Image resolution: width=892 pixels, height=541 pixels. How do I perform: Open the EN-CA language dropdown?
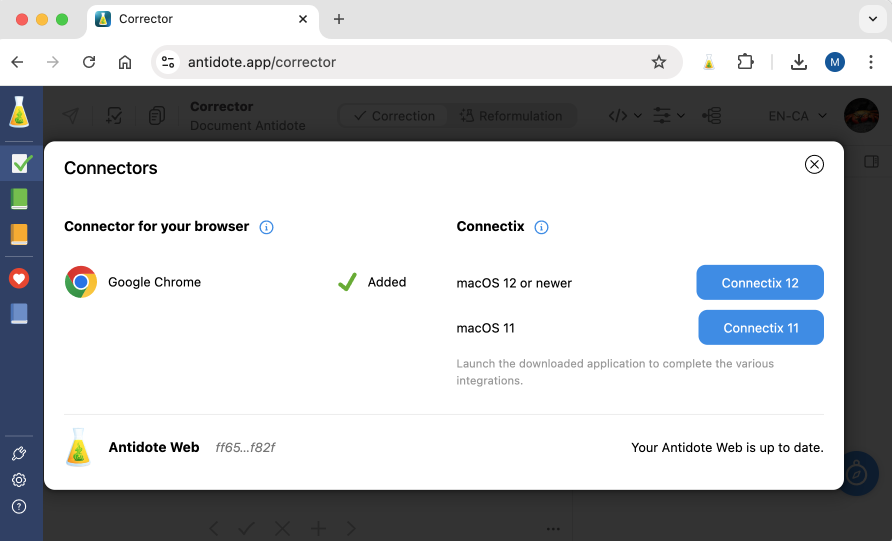(797, 116)
